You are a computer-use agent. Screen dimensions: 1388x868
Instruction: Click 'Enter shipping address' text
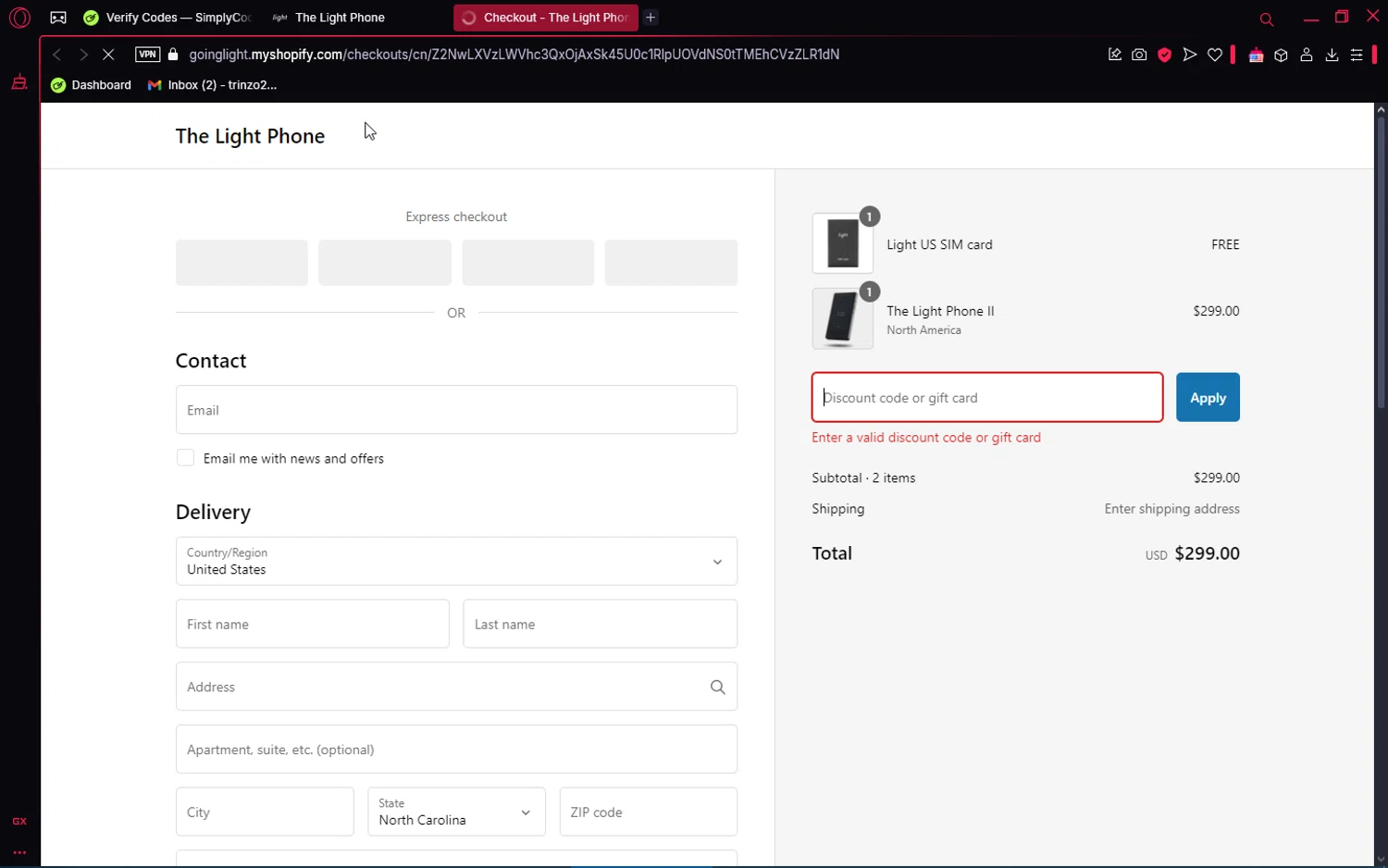(x=1171, y=509)
